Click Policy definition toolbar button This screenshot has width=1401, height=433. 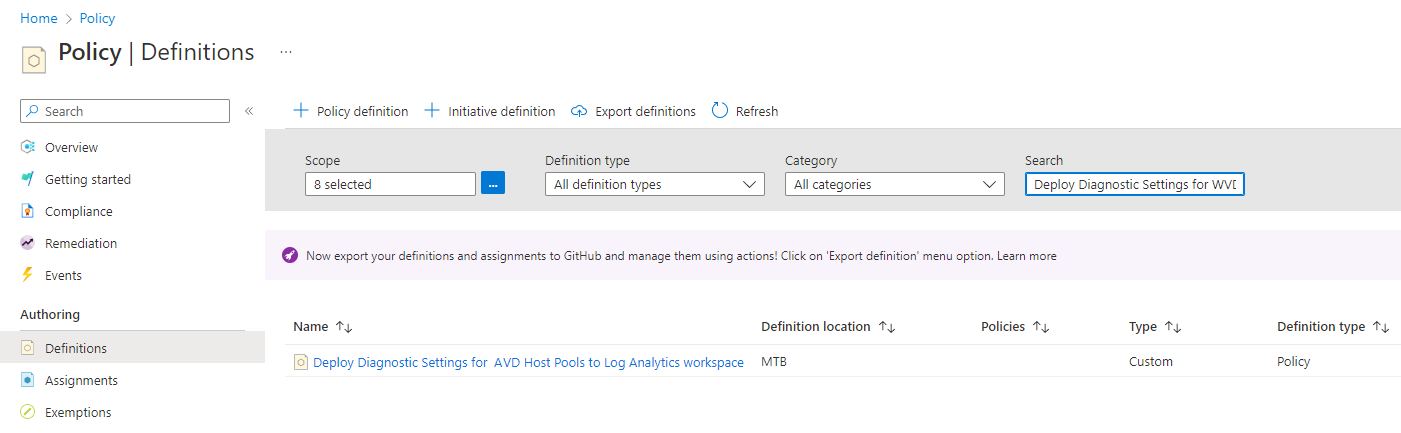pos(350,111)
